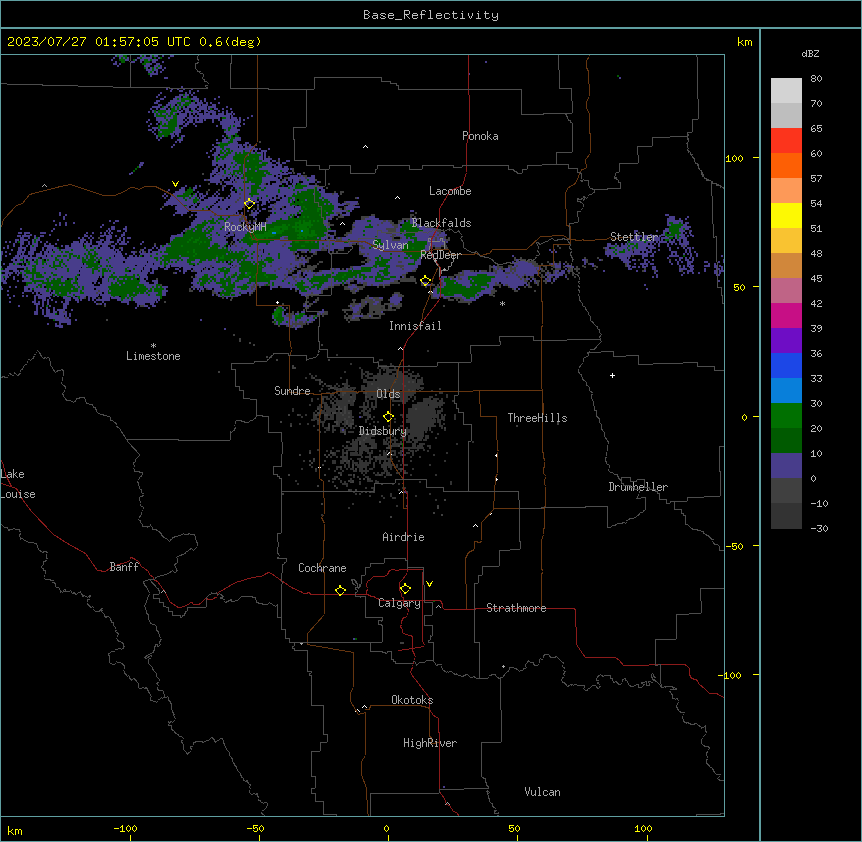Click the Cochrane town label
The image size is (862, 842).
(322, 568)
